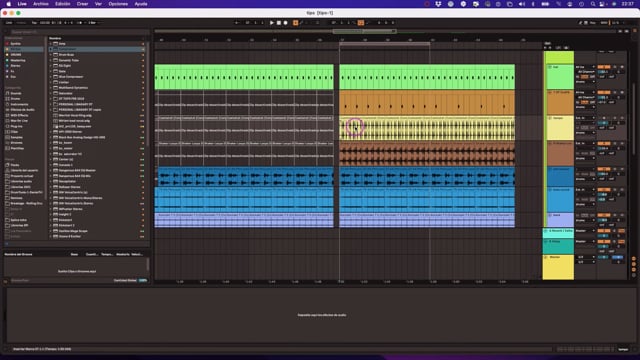Click the transport Stop button

pos(279,23)
